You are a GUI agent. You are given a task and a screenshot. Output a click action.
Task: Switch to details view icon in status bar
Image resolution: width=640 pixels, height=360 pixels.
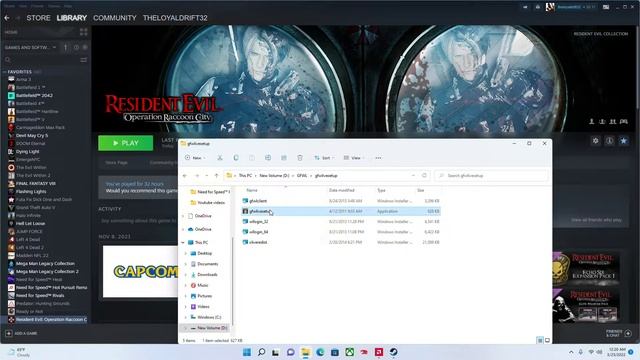click(x=540, y=340)
